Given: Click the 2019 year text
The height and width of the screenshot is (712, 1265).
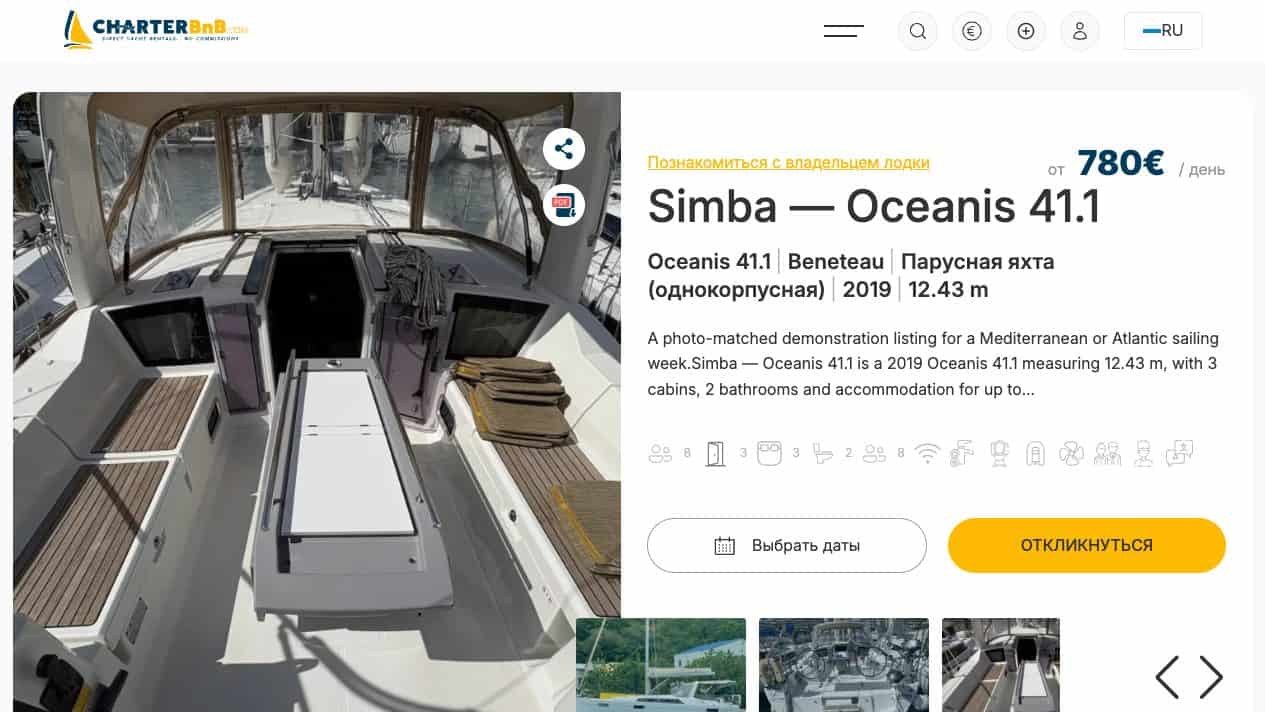Looking at the screenshot, I should [867, 290].
